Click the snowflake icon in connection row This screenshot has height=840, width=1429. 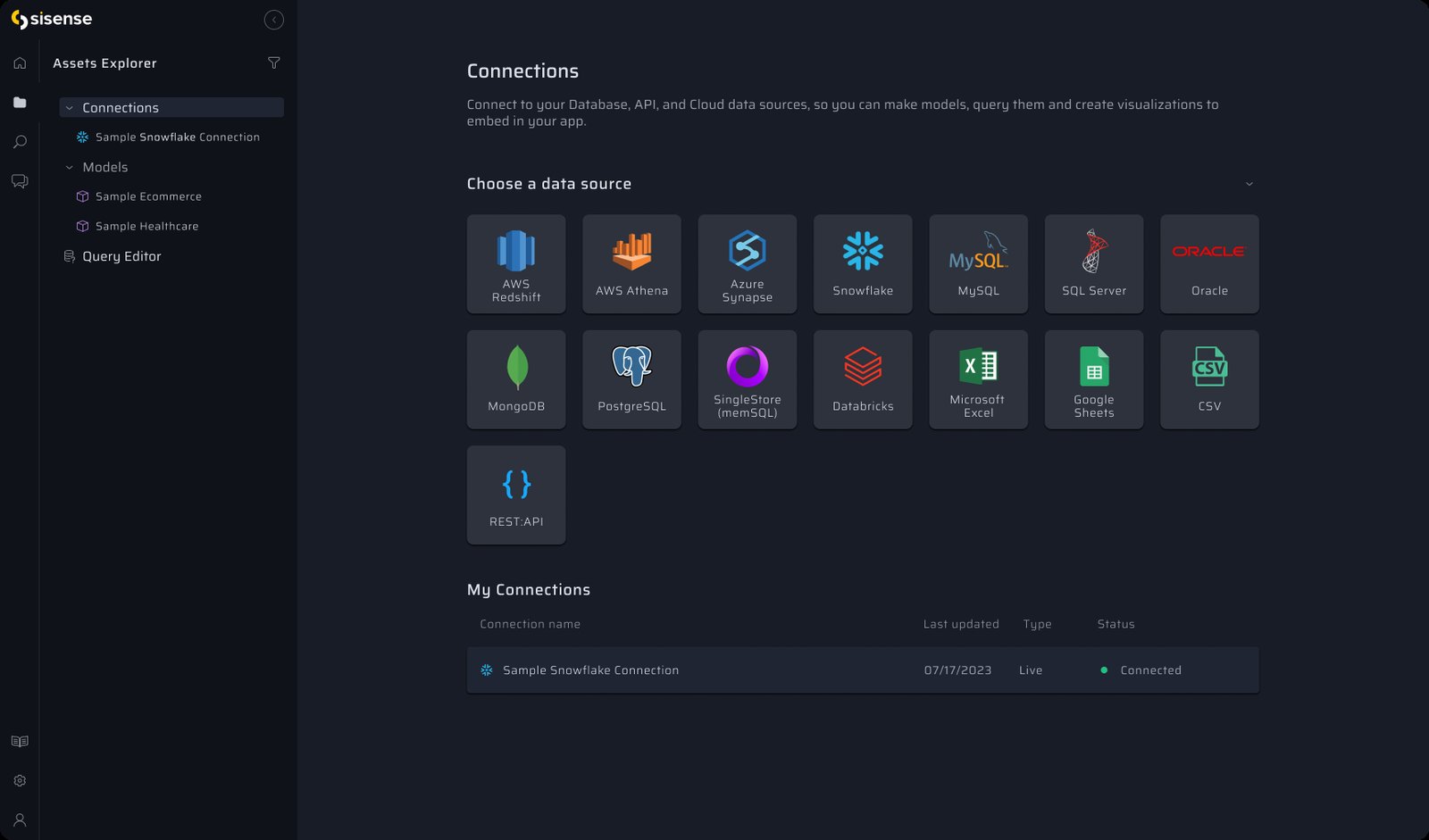[487, 670]
